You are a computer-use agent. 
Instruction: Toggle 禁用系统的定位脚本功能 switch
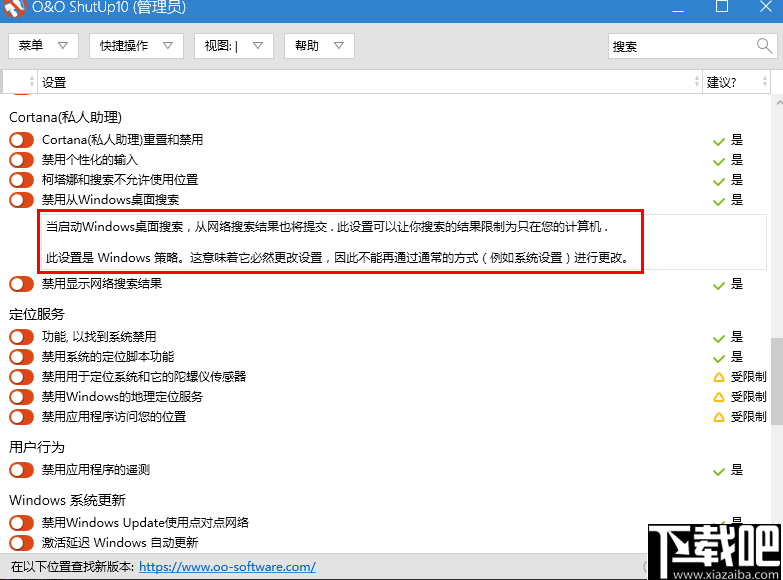click(21, 357)
